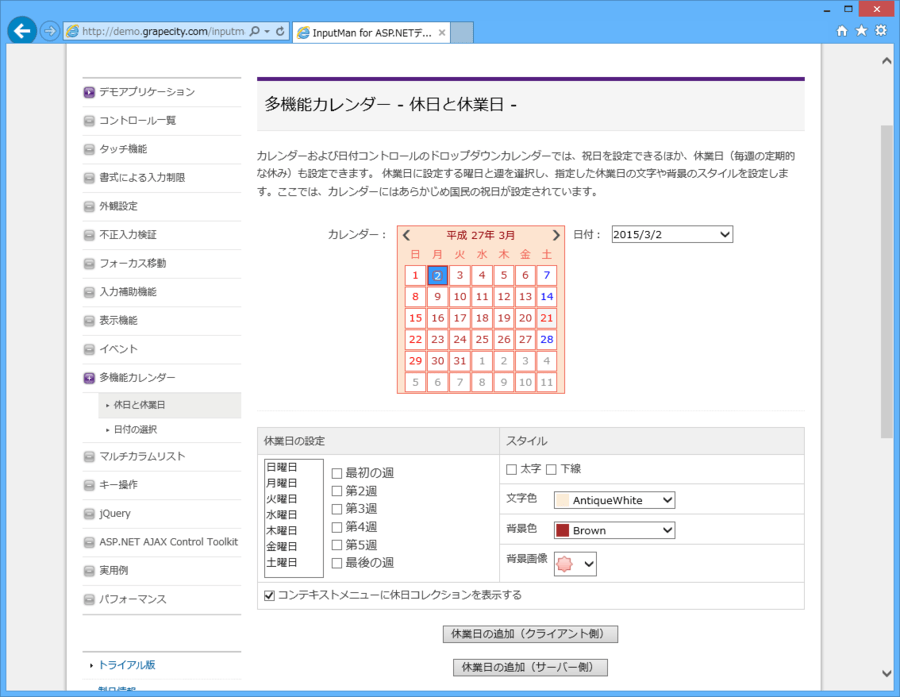Viewport: 900px width, 697px height.
Task: Go to next month in calendar
Action: [556, 235]
